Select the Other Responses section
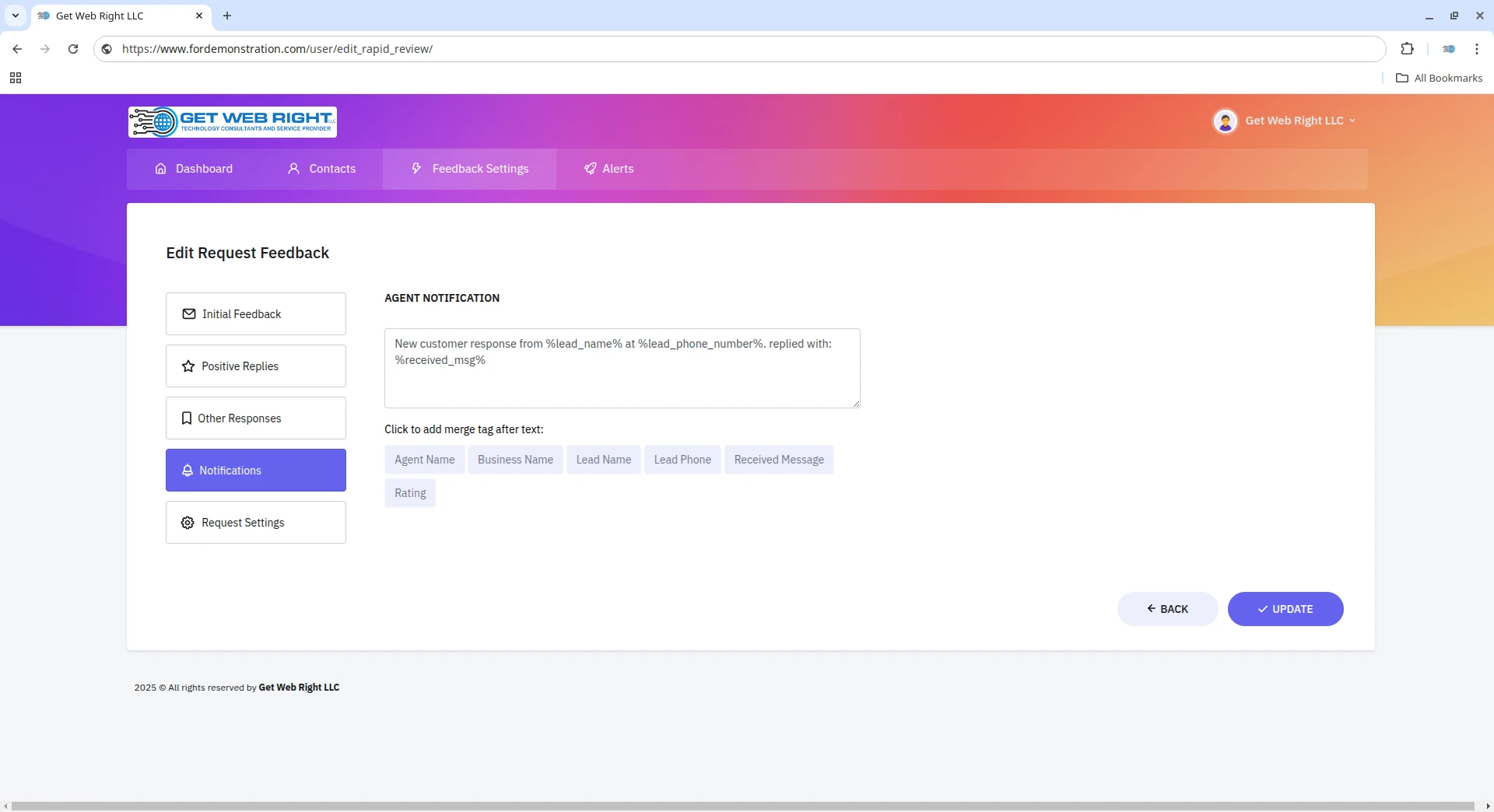 [x=255, y=418]
